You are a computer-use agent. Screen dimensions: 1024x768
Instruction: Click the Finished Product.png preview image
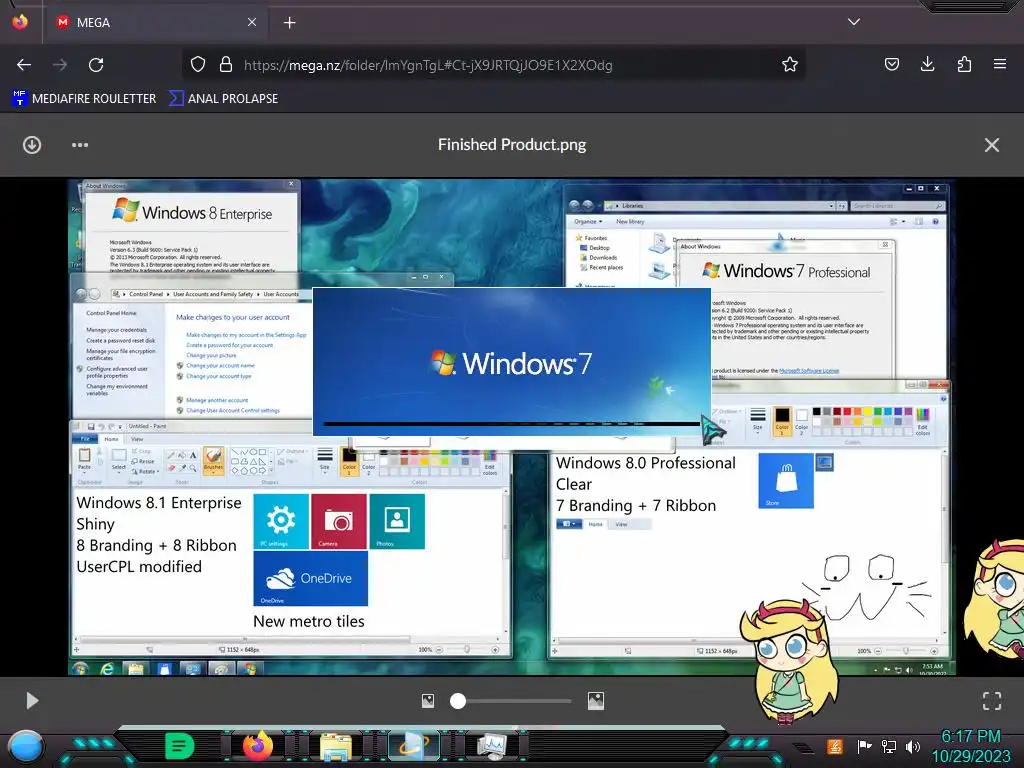[x=511, y=427]
